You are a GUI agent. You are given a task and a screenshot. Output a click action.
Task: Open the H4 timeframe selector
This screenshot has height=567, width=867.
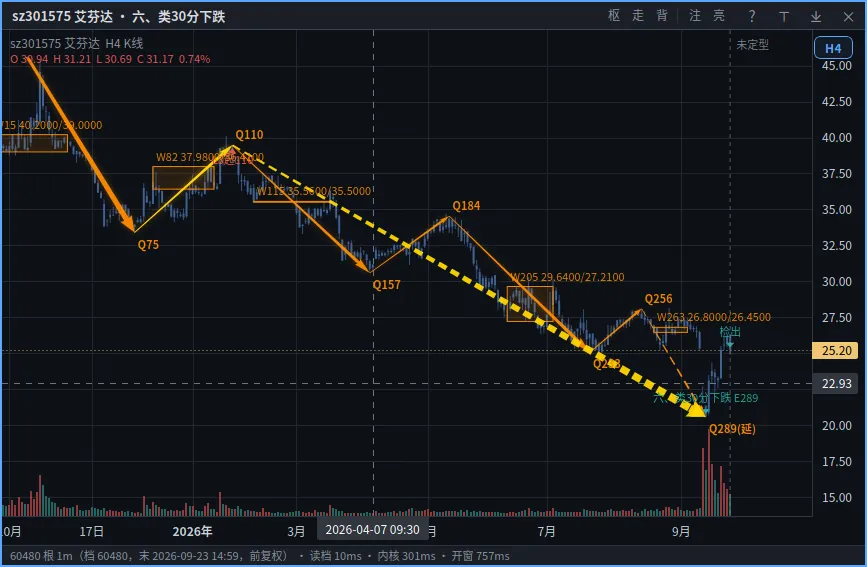click(x=833, y=48)
